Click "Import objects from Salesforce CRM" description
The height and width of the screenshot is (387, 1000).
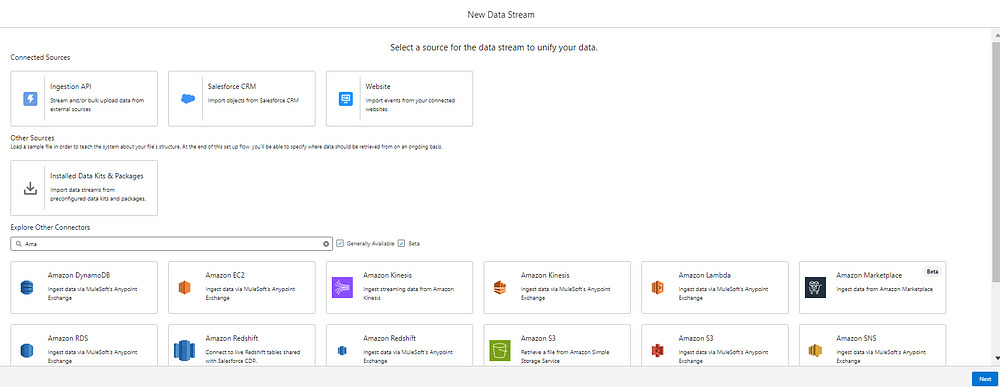253,100
